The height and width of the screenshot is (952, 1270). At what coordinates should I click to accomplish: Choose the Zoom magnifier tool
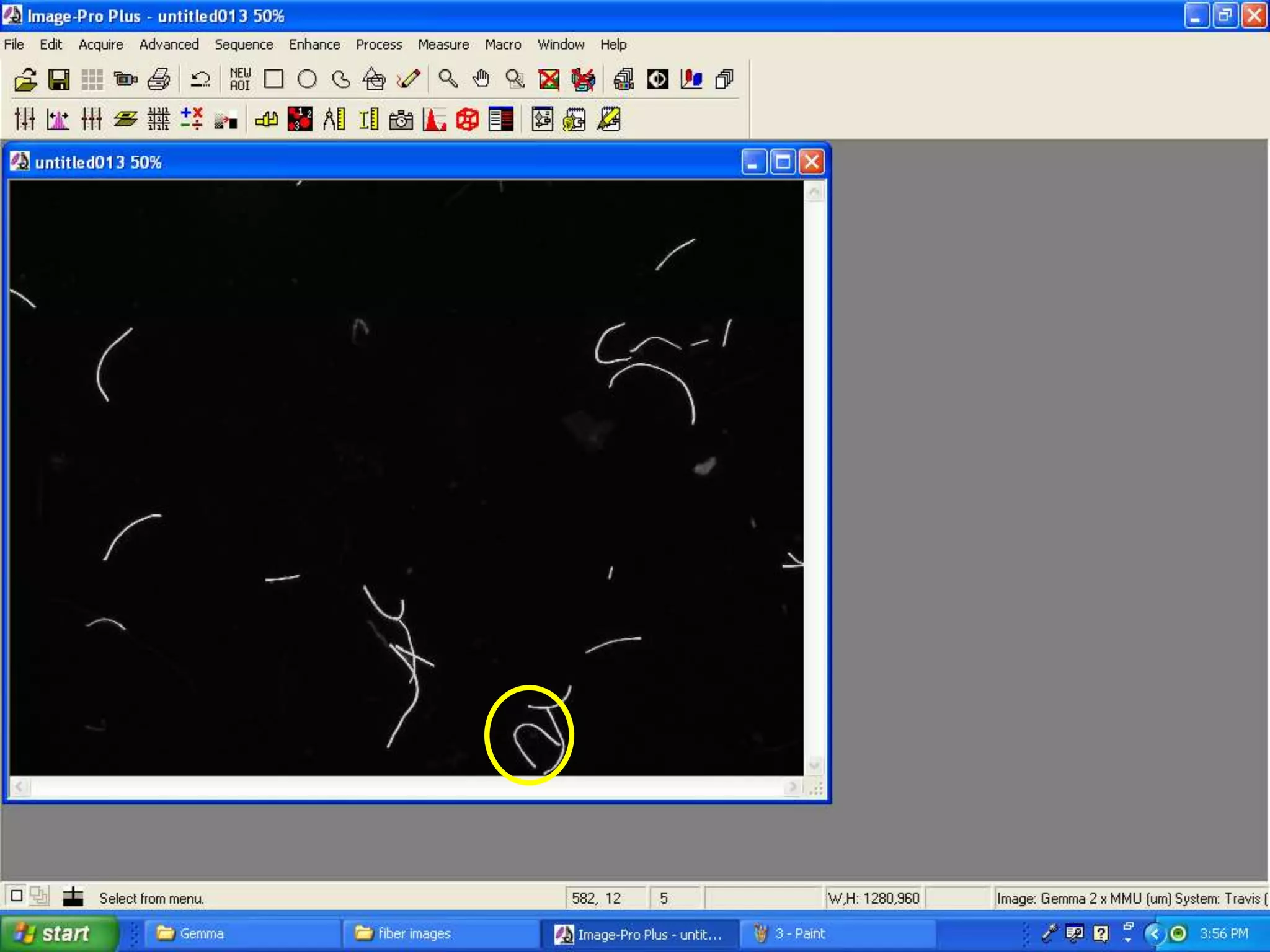click(x=448, y=79)
